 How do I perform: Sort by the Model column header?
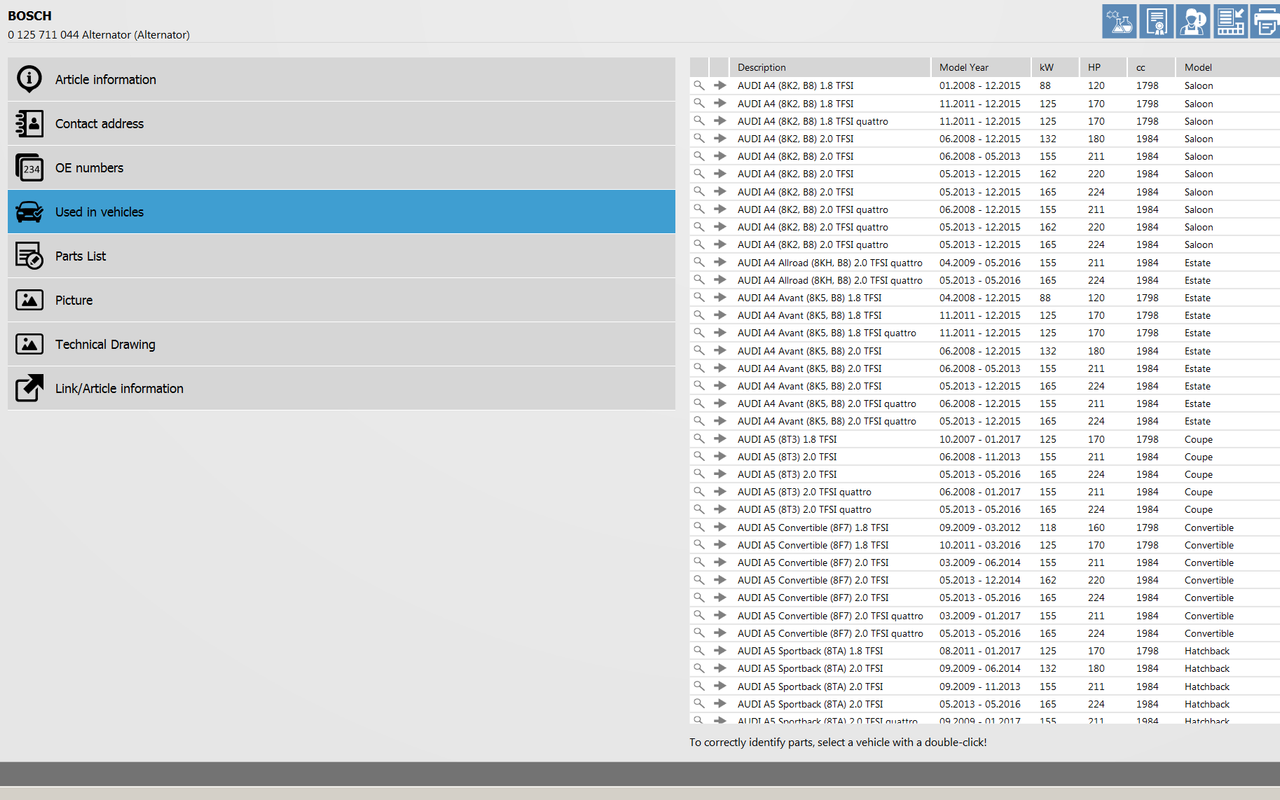1228,67
